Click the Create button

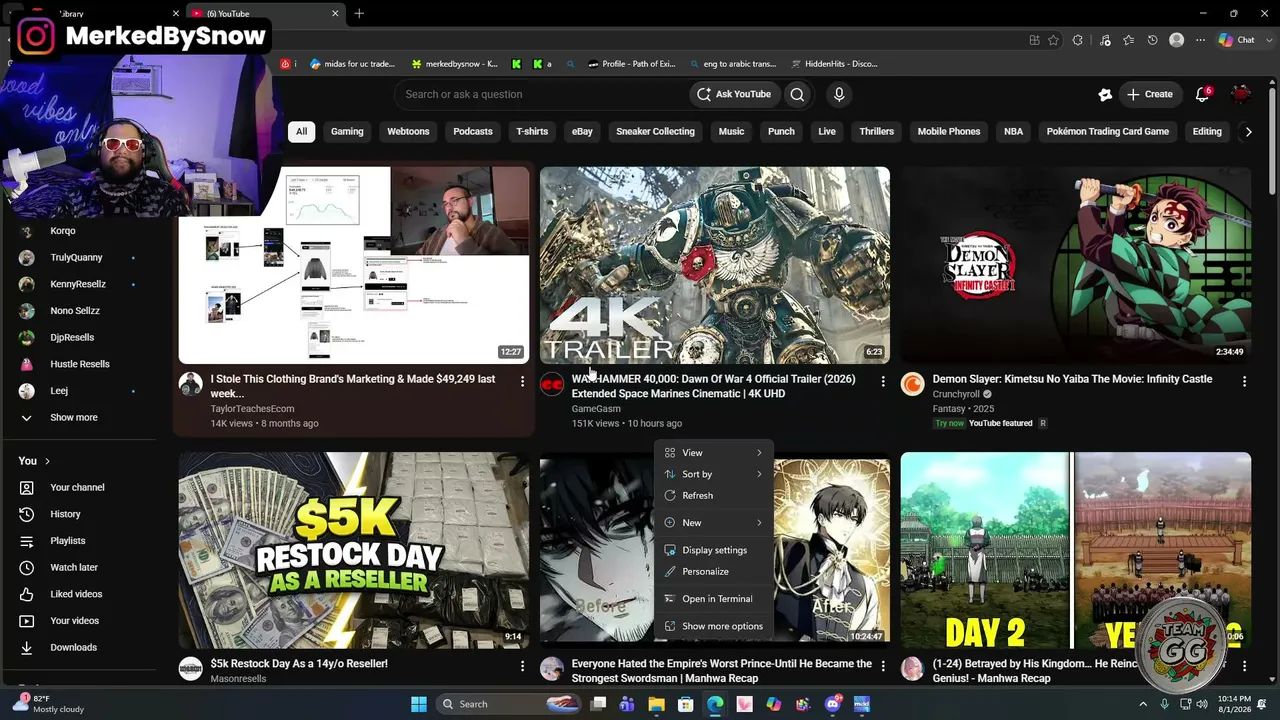(1150, 94)
